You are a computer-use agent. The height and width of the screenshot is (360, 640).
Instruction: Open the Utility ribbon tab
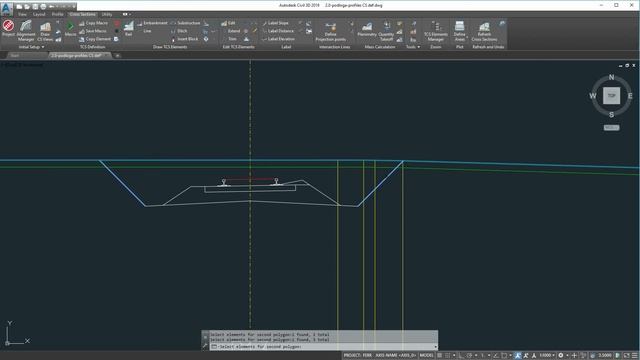click(107, 14)
